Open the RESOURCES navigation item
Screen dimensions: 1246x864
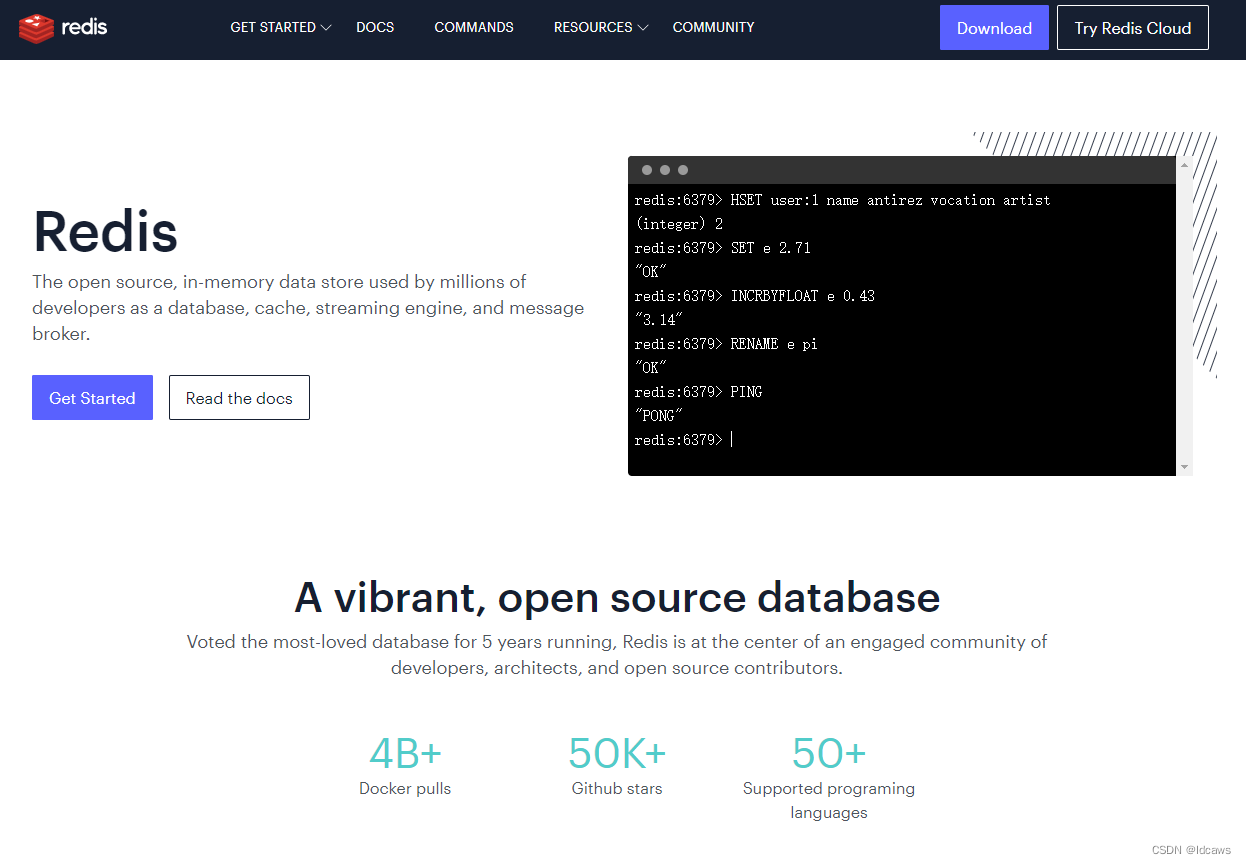(x=593, y=28)
